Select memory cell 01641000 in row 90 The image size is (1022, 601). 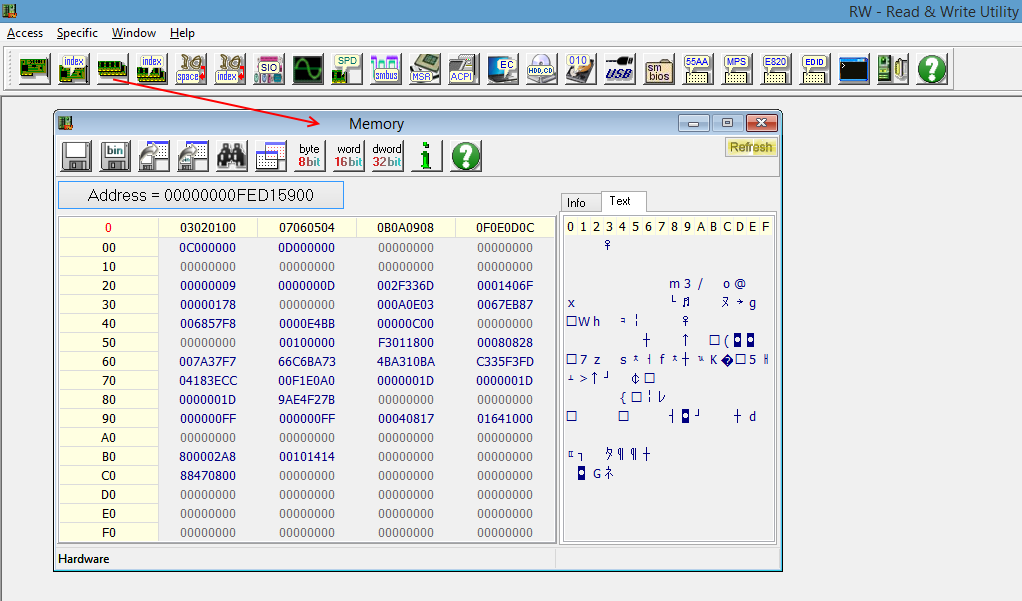point(504,418)
